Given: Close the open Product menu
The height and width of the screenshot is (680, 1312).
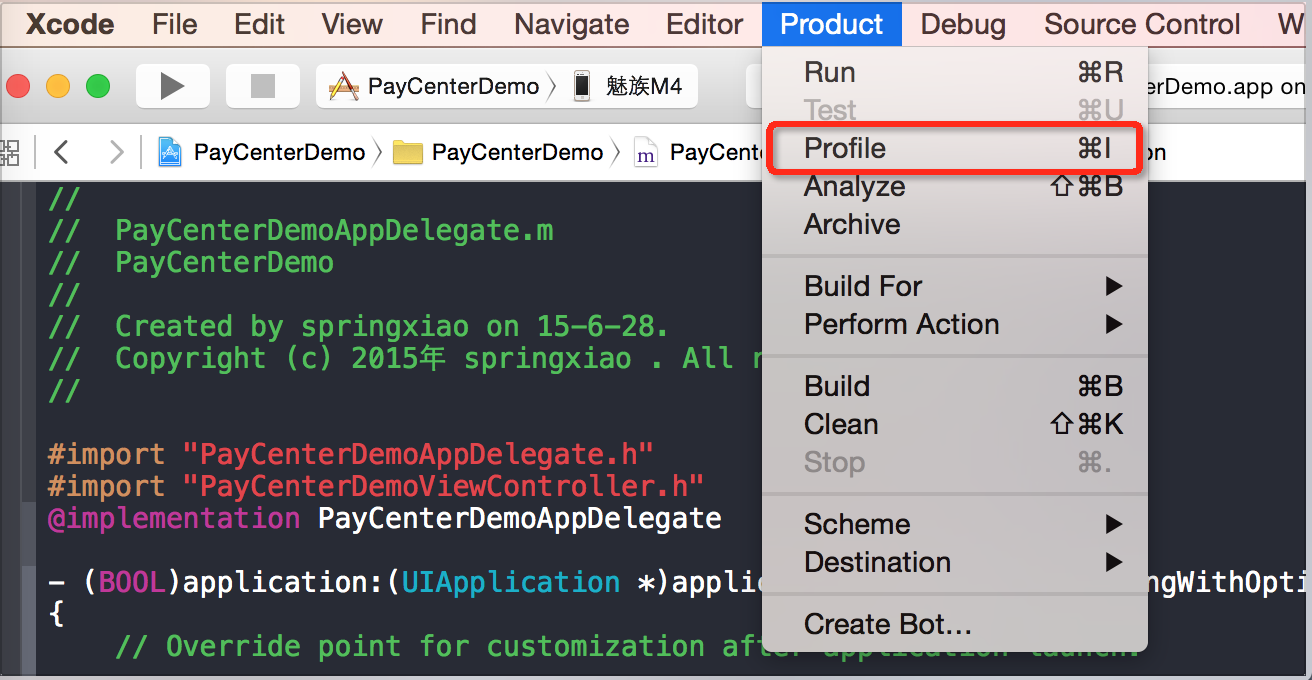Looking at the screenshot, I should (x=832, y=24).
